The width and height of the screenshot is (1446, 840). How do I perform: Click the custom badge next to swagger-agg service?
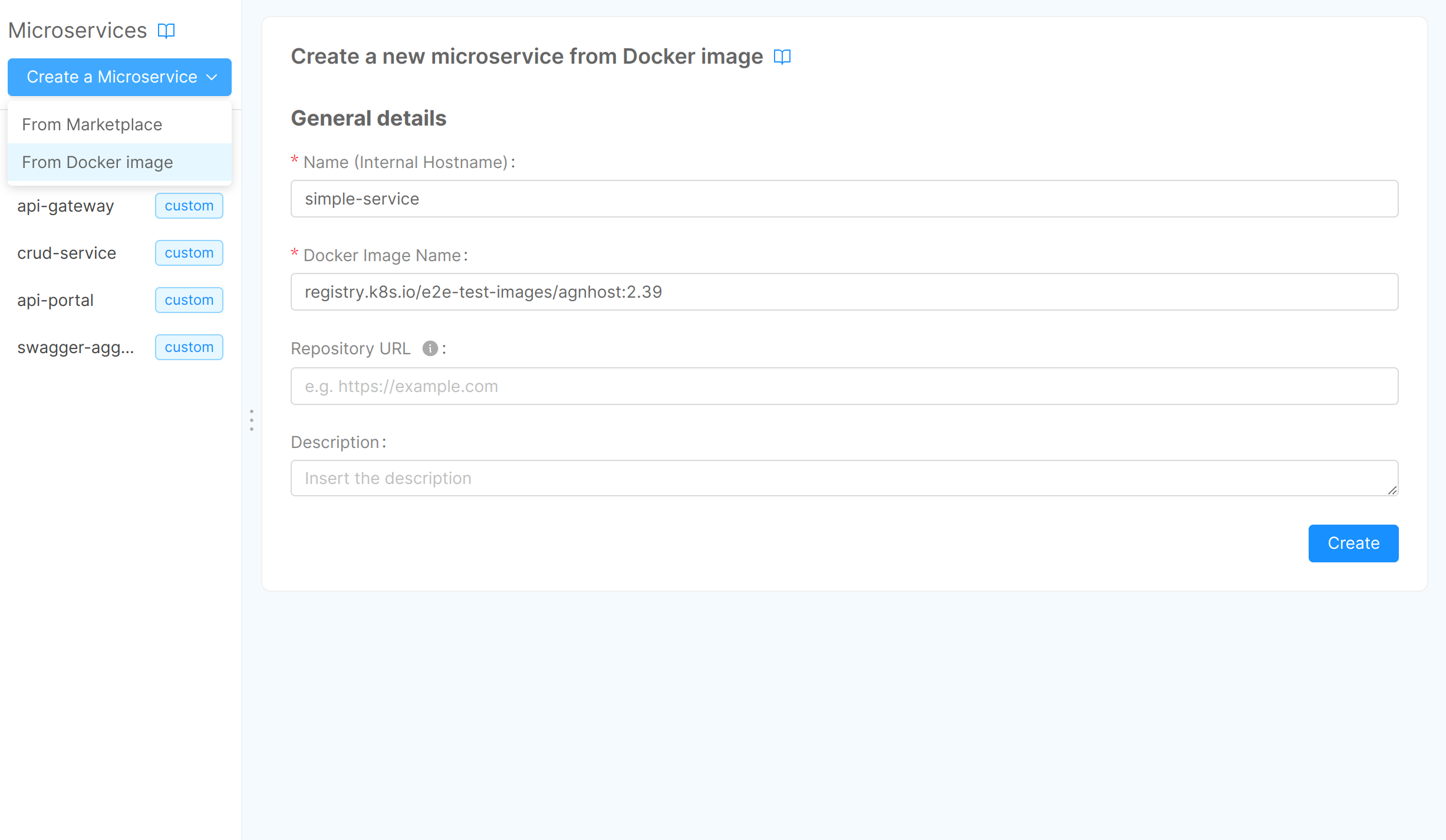coord(189,347)
